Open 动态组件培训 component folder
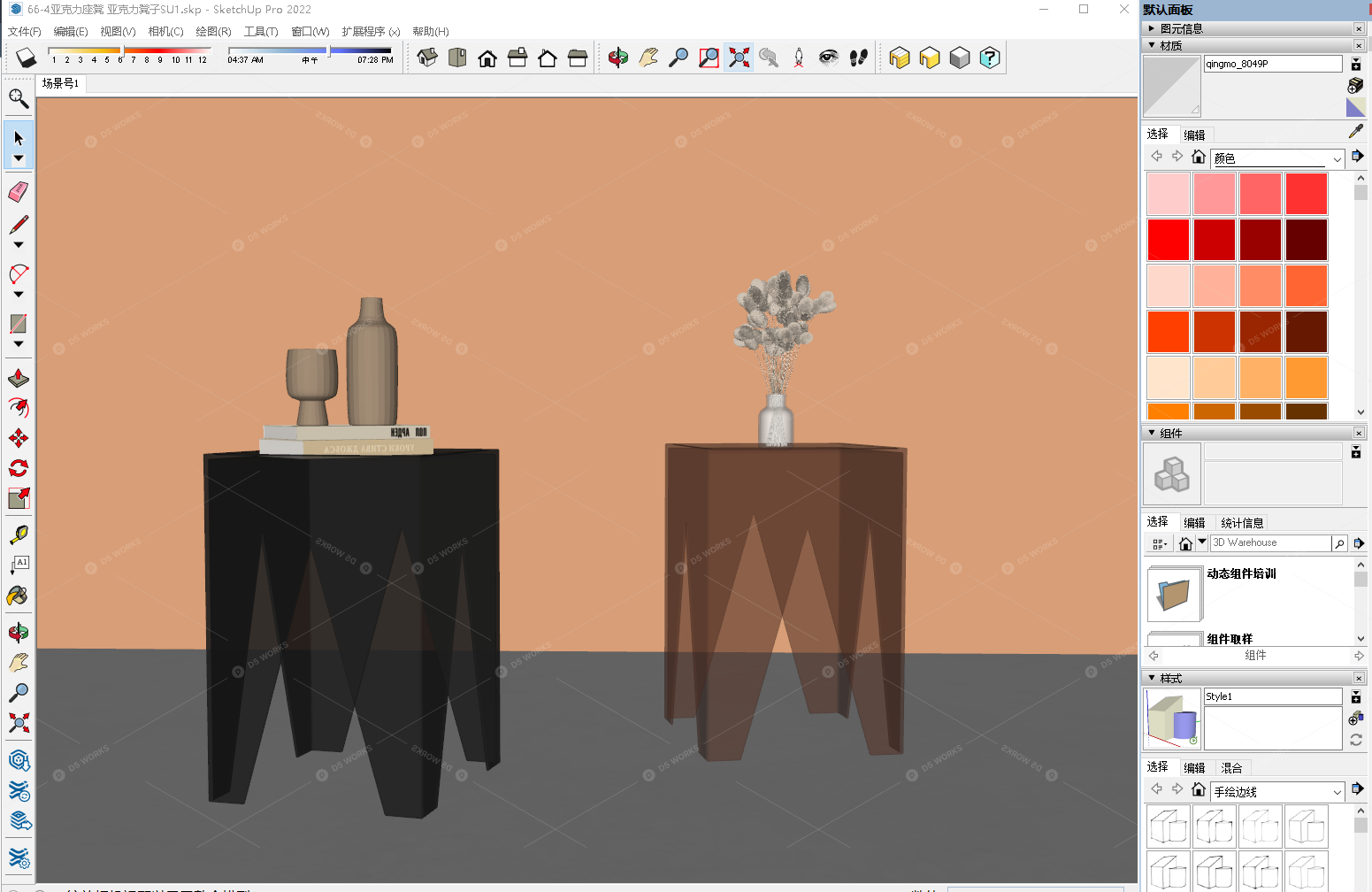 [x=1174, y=593]
